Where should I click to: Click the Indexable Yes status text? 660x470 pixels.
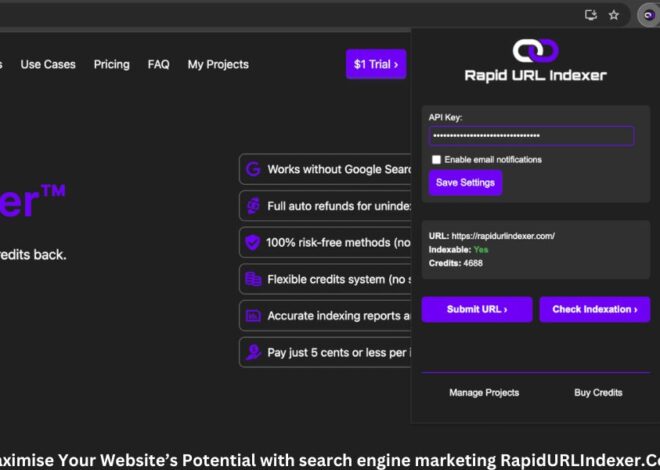tap(458, 250)
